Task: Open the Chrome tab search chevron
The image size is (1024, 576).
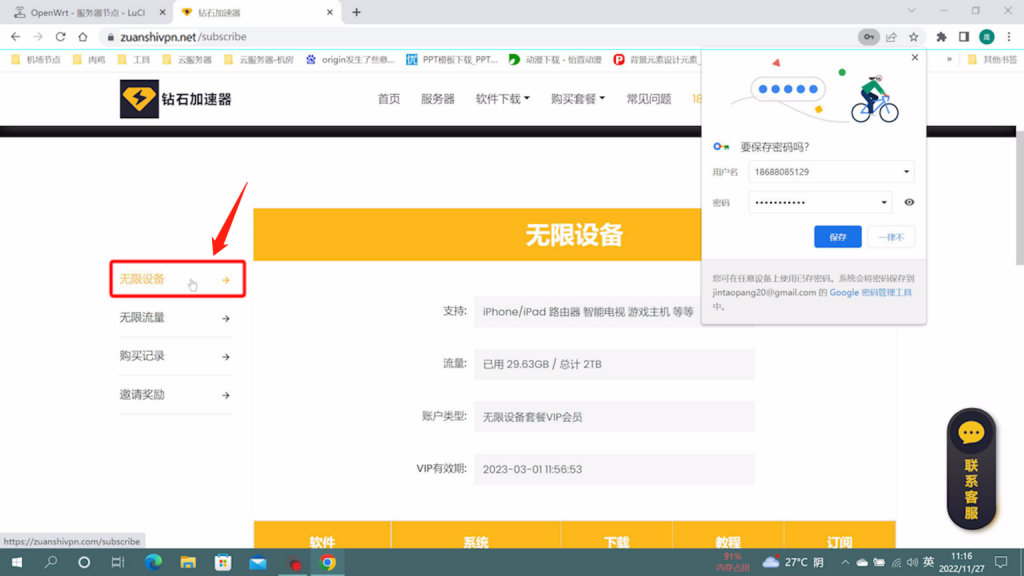Action: tap(912, 11)
